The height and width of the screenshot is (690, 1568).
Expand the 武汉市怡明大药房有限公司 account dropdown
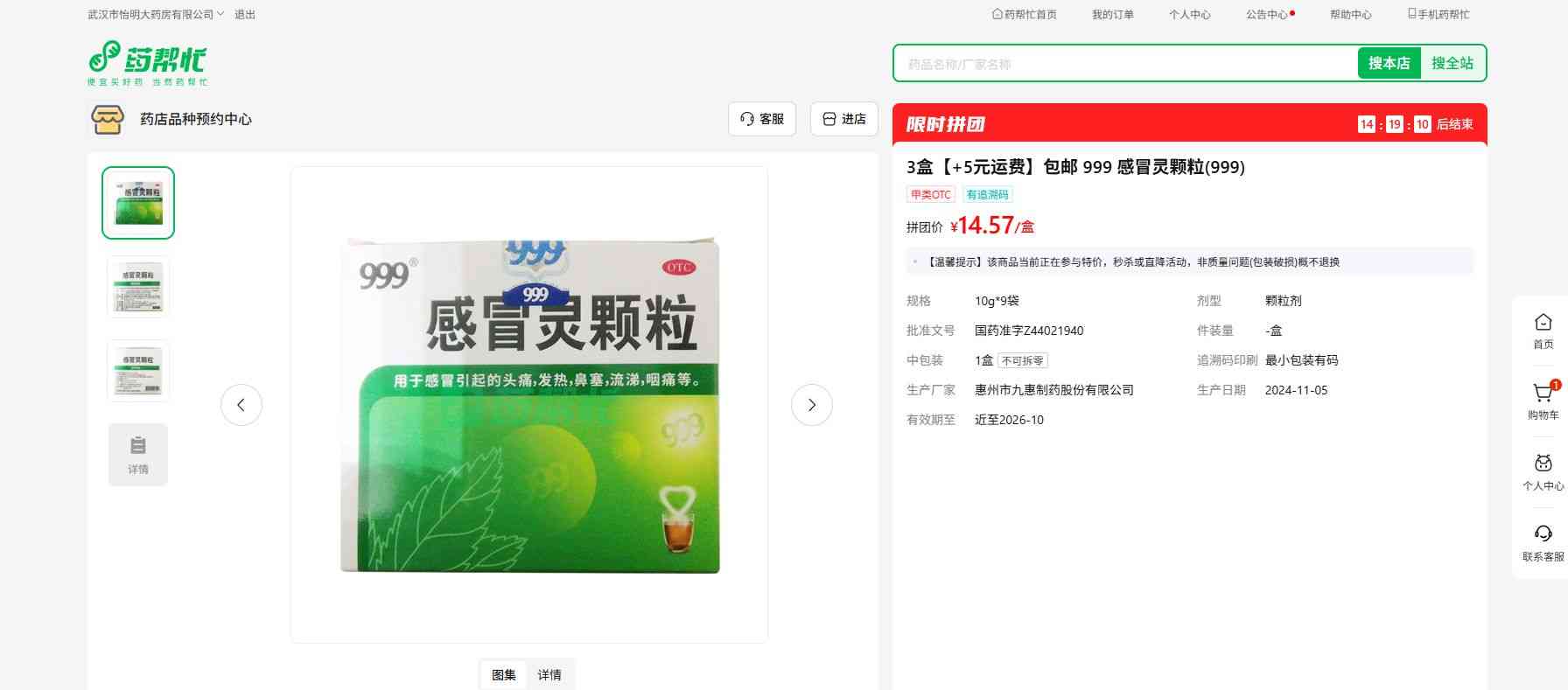tap(156, 14)
